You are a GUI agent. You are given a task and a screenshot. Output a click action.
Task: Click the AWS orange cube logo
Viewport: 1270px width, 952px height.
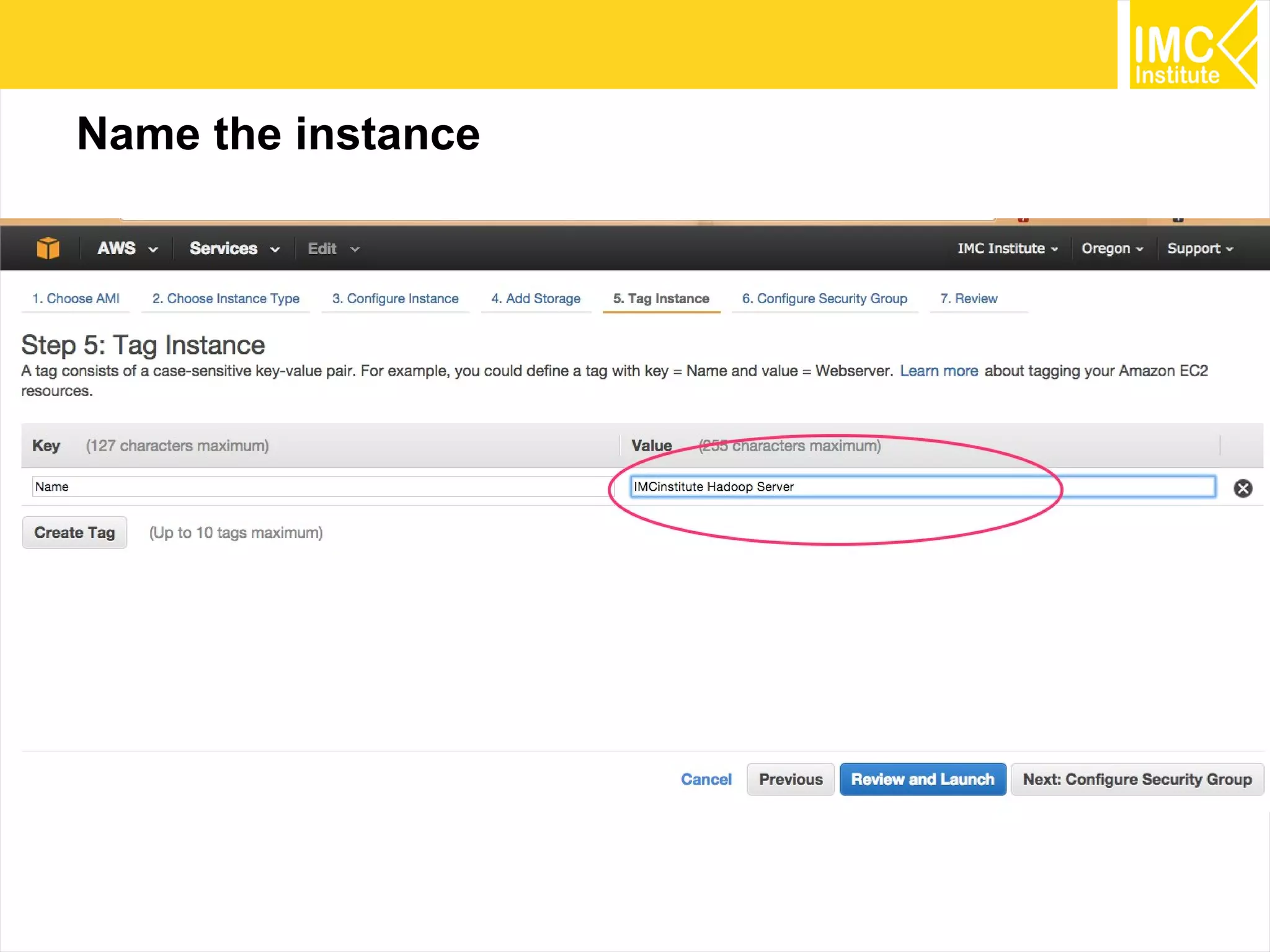pos(48,249)
